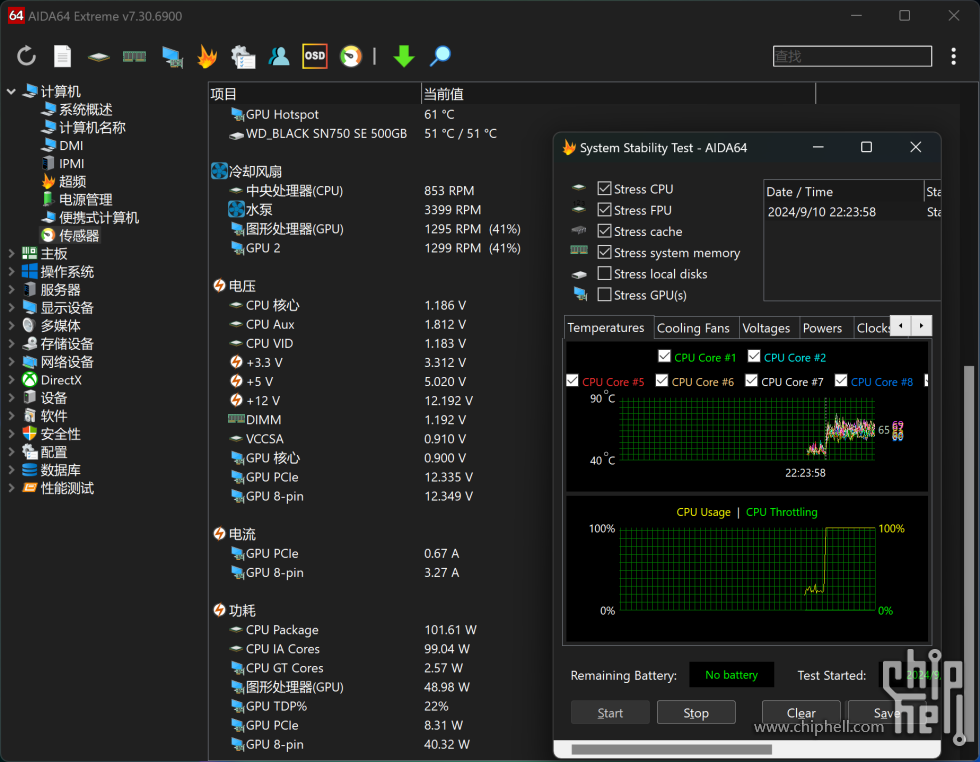Click the magnifier search toolbar icon

tap(440, 56)
